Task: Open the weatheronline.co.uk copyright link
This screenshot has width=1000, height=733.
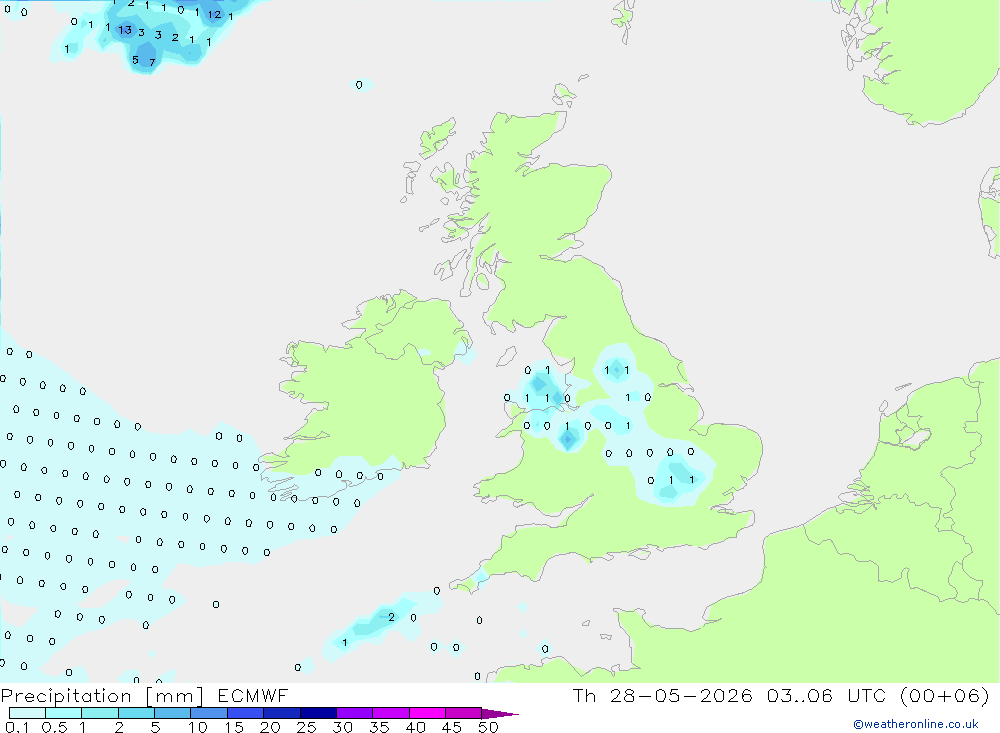Action: [x=915, y=724]
